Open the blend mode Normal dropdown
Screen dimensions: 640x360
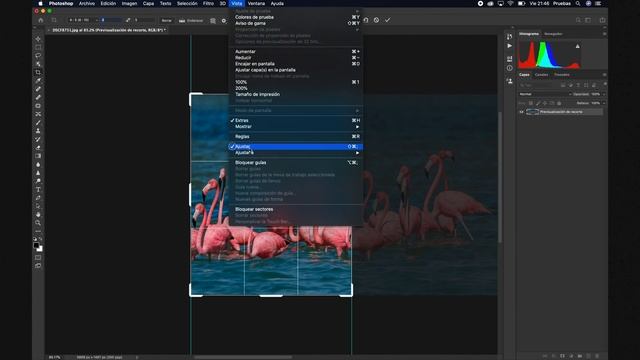tap(545, 94)
